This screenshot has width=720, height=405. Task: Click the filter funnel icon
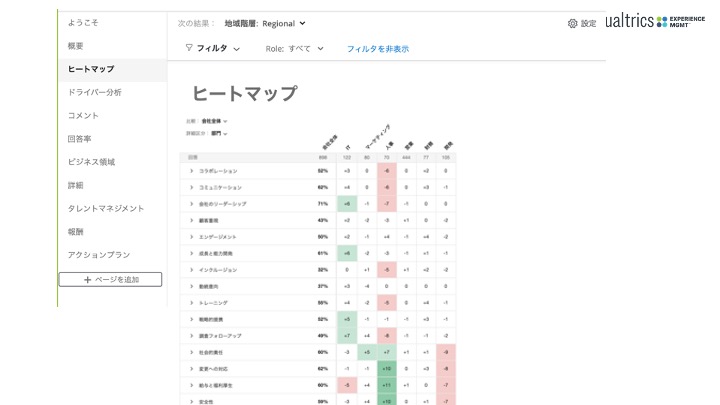(189, 48)
